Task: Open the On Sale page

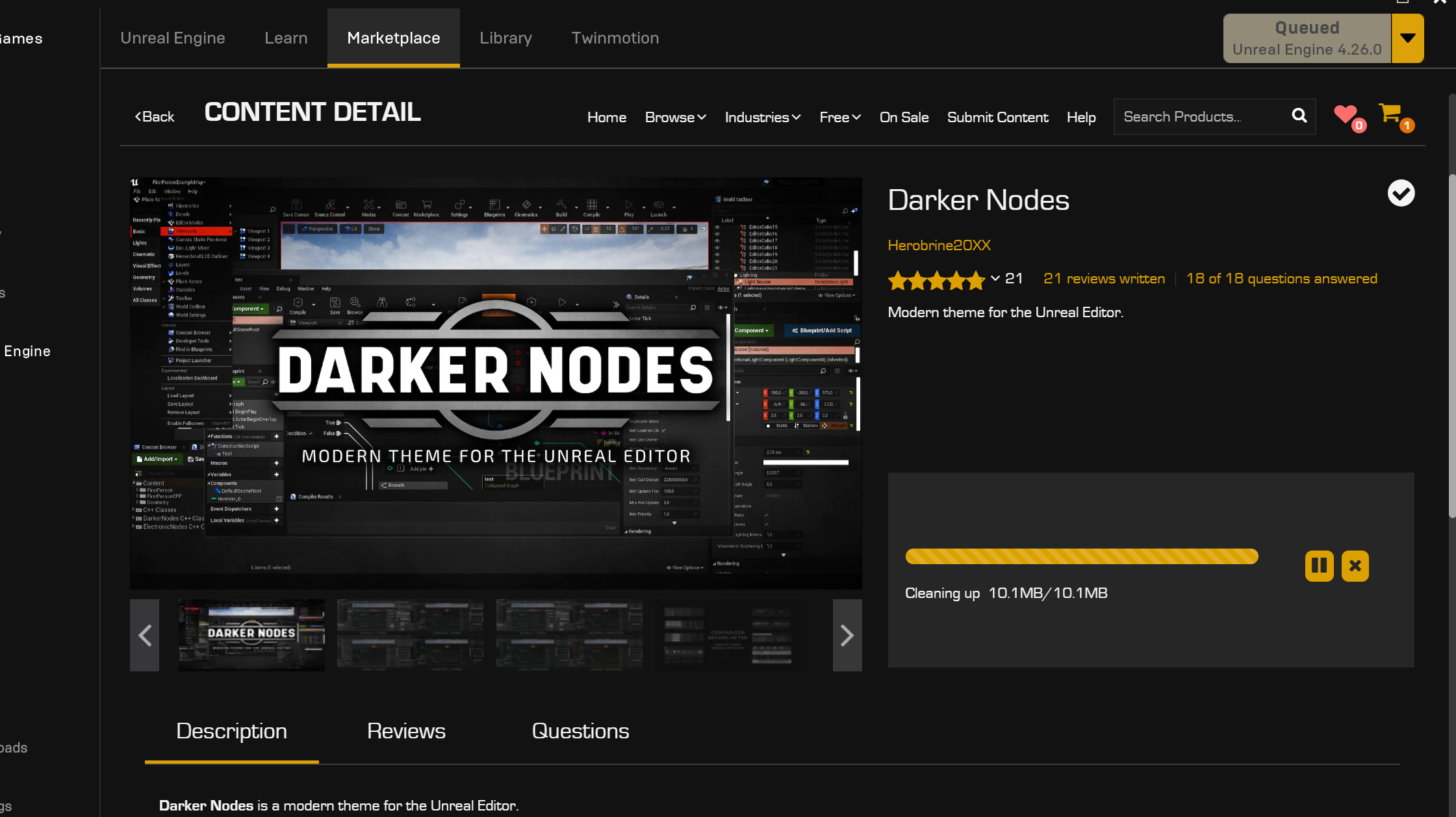Action: pyautogui.click(x=904, y=117)
